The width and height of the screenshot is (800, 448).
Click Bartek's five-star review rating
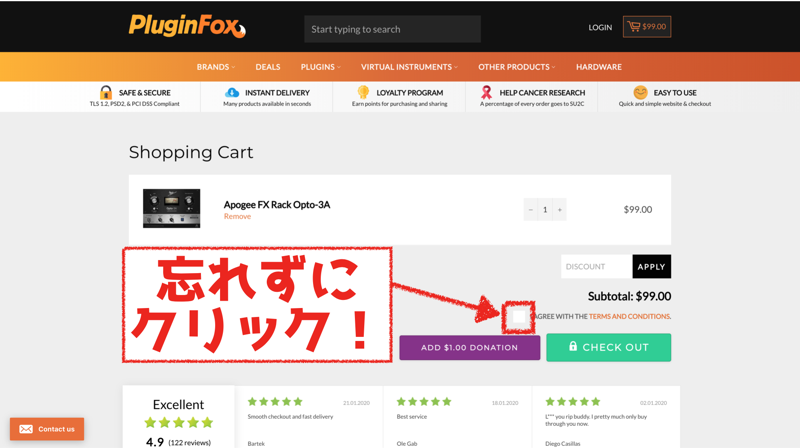[275, 402]
